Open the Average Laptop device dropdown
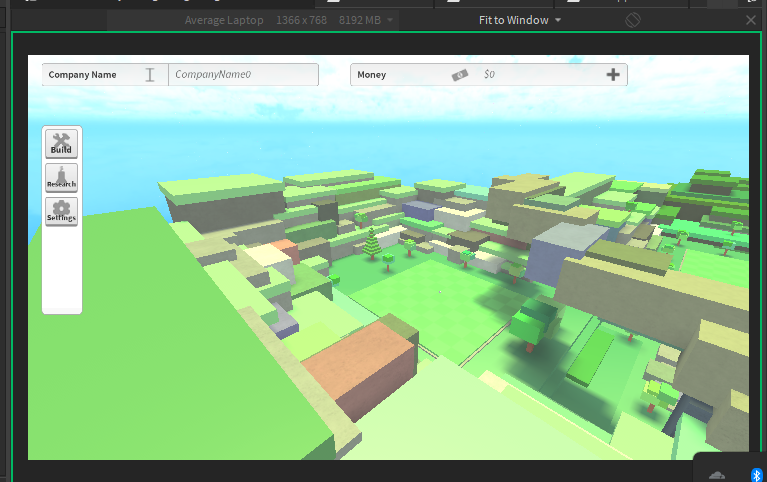Screen dimensions: 767x482 tap(224, 20)
